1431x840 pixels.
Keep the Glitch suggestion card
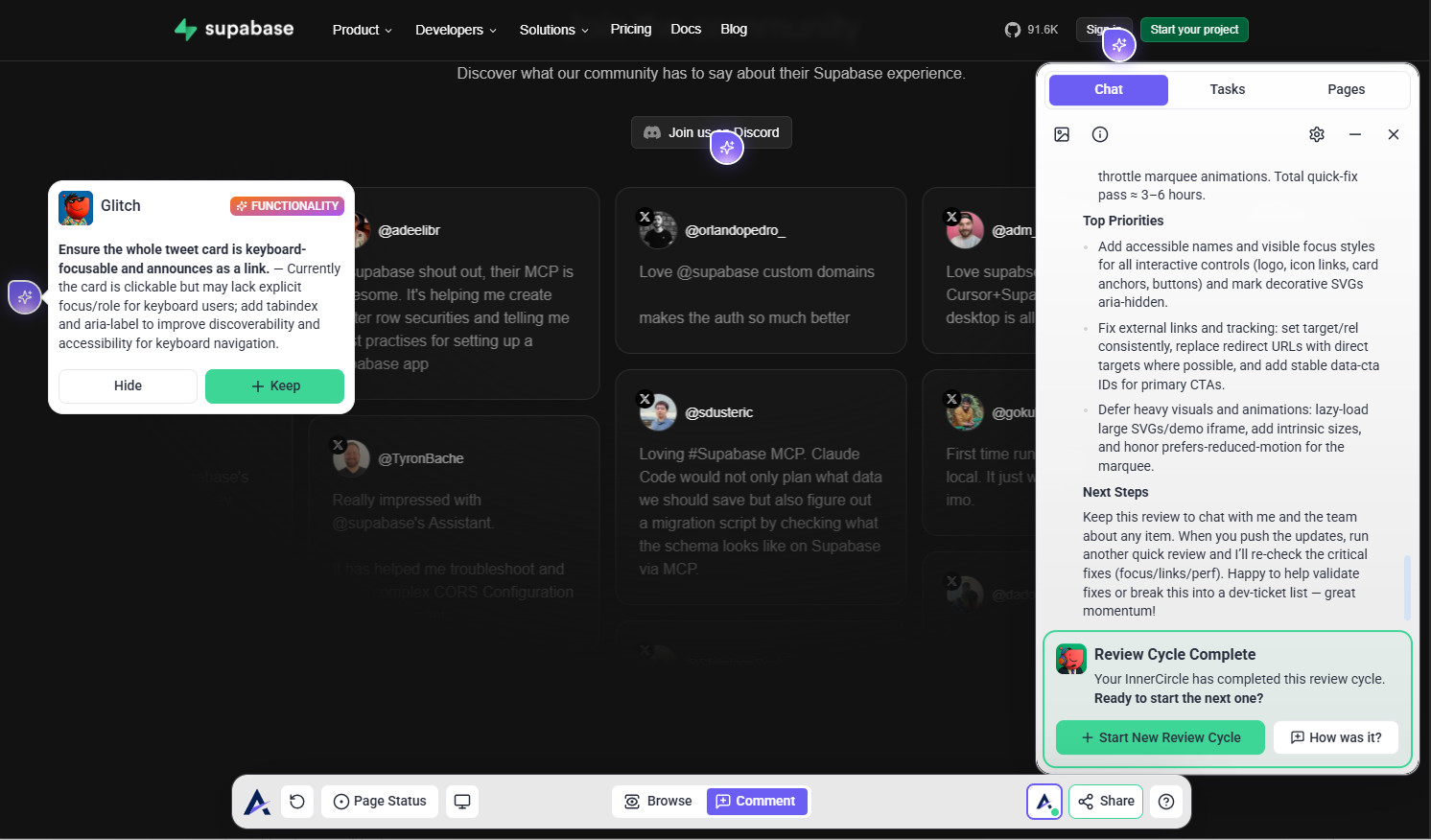274,386
